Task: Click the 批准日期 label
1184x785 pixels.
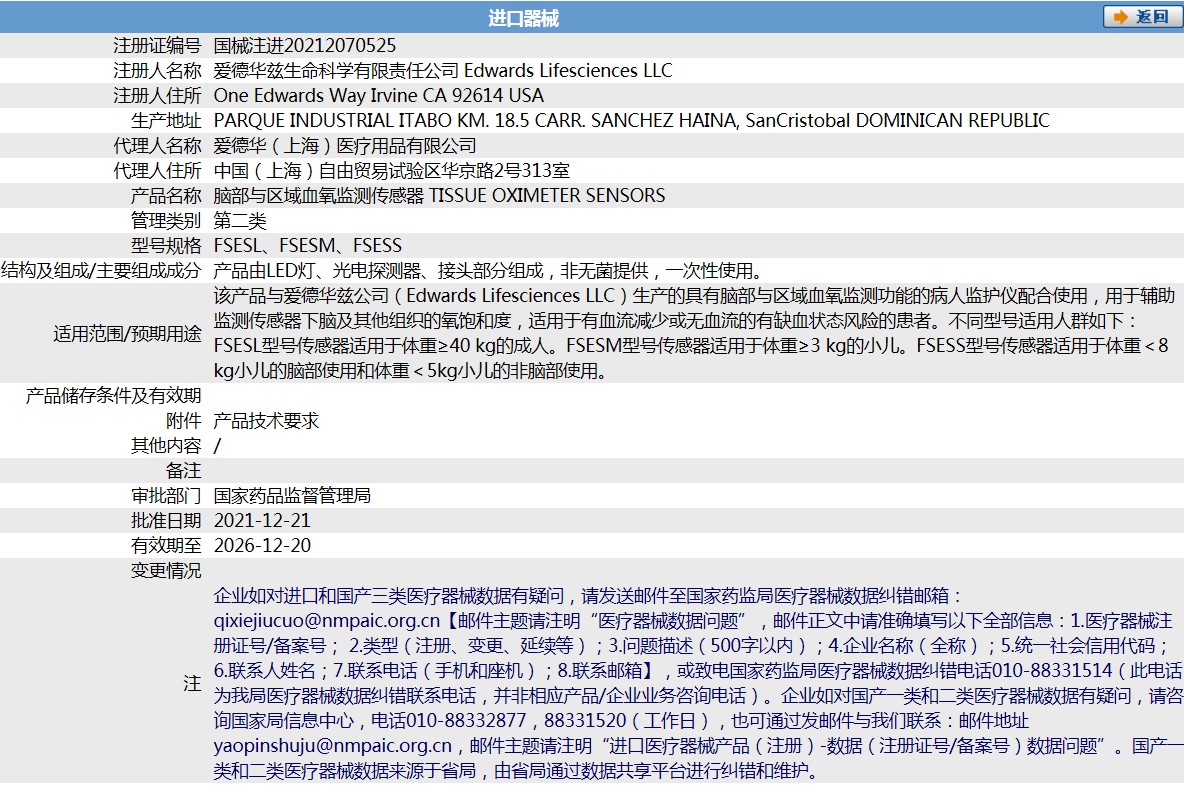Action: point(166,520)
